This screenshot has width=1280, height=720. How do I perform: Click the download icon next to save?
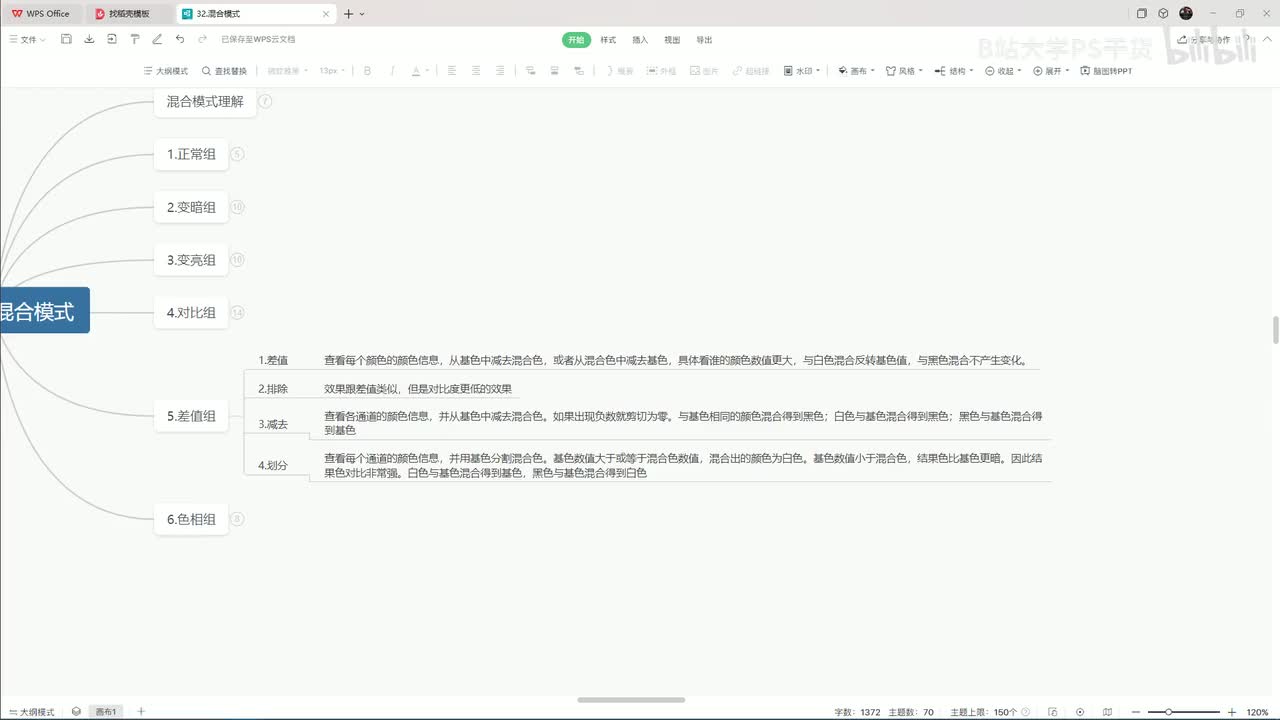click(x=89, y=39)
